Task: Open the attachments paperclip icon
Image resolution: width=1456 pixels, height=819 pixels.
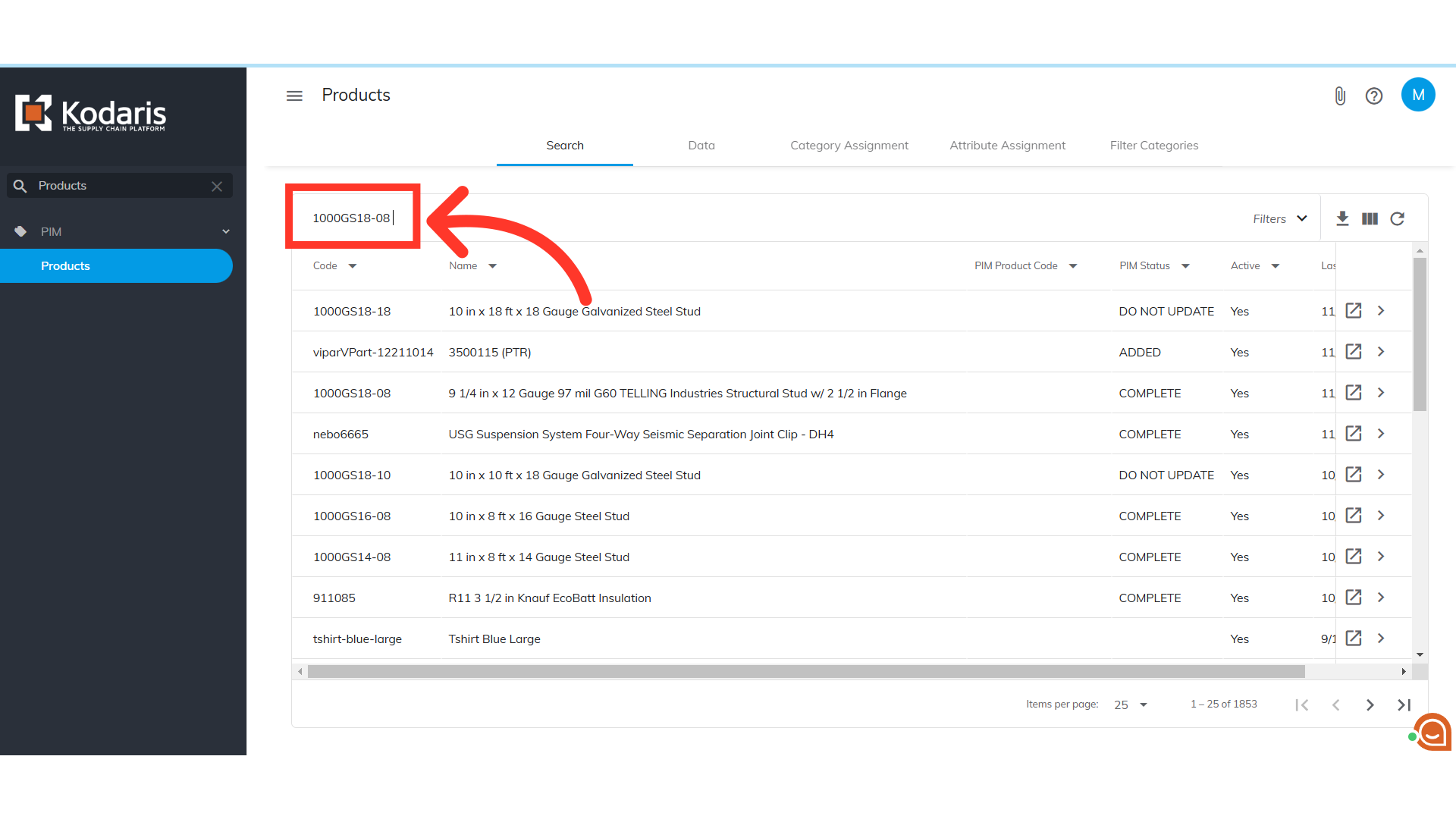Action: click(x=1340, y=96)
